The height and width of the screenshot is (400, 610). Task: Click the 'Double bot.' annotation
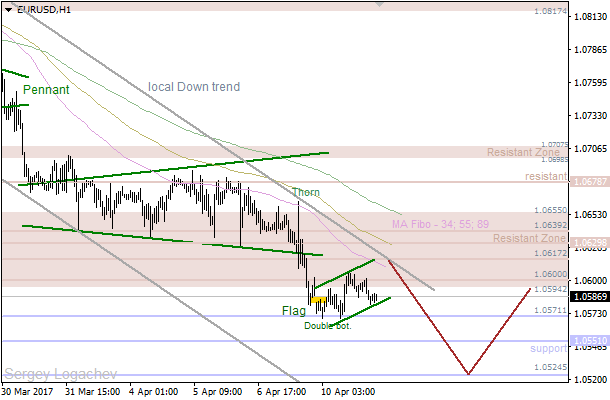pos(328,326)
